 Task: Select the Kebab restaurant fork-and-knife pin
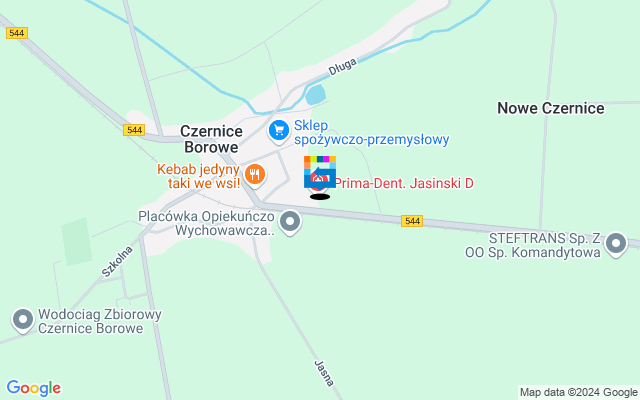pos(255,176)
